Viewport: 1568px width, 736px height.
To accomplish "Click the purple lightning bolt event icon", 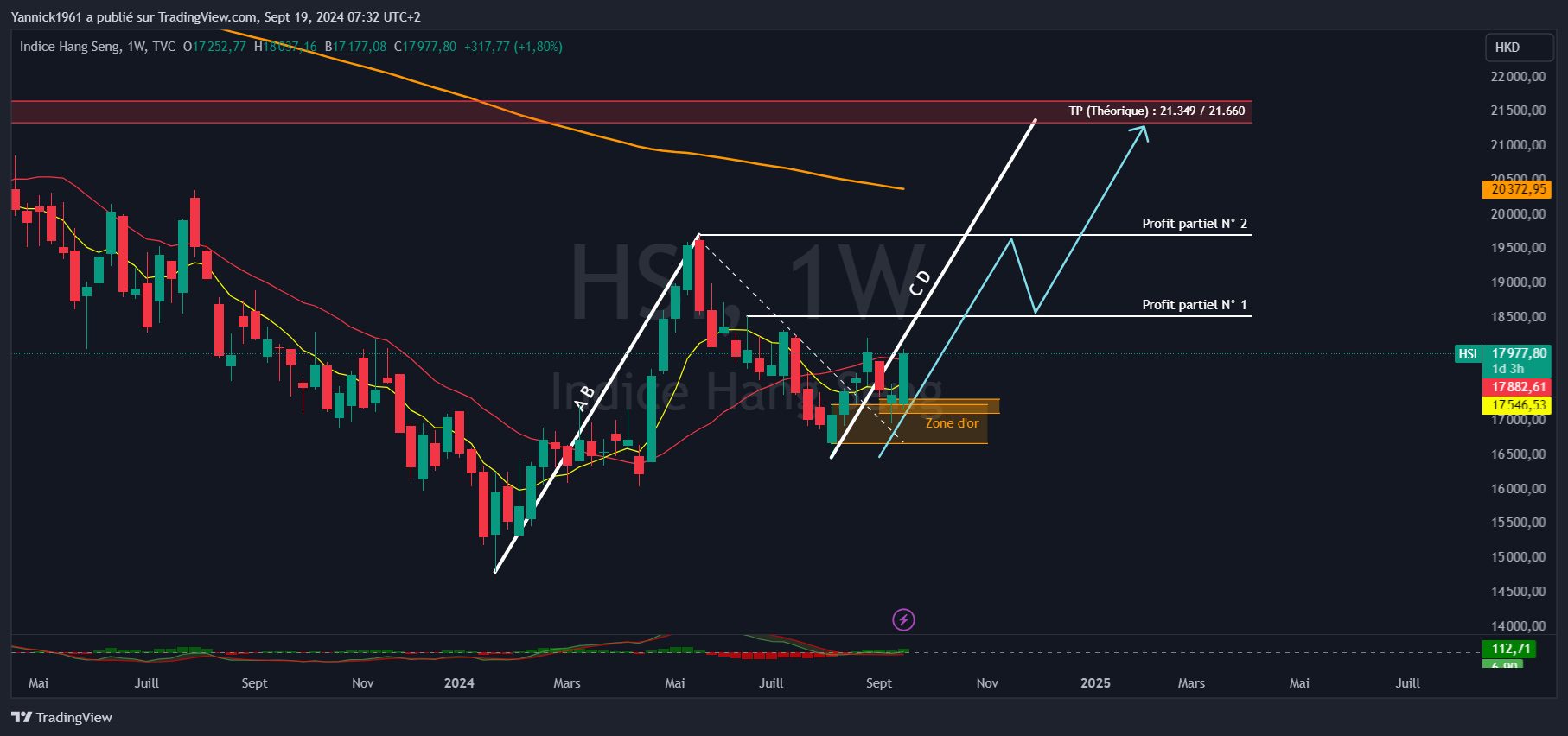I will pyautogui.click(x=903, y=619).
